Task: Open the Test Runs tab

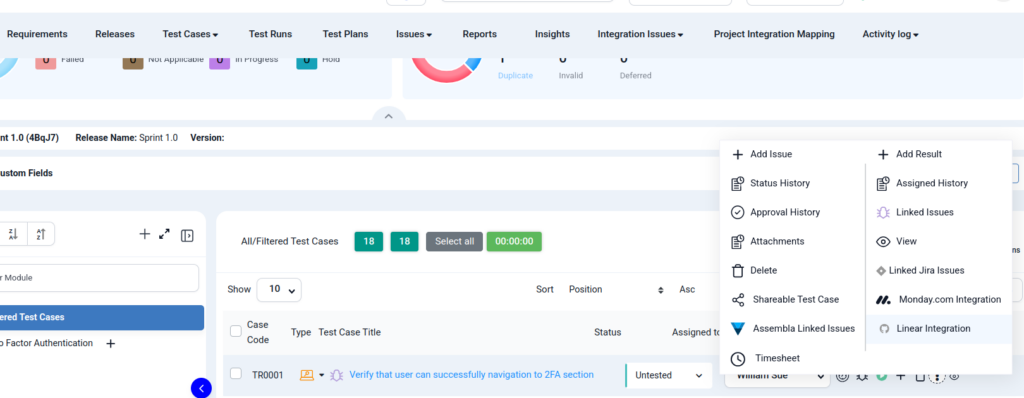Action: pyautogui.click(x=270, y=34)
